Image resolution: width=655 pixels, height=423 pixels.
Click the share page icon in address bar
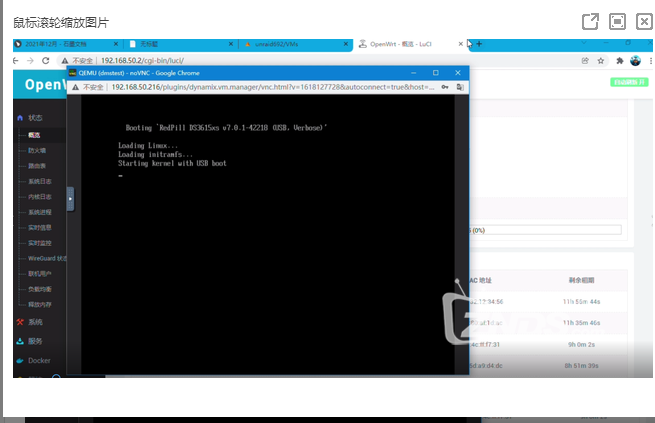(585, 61)
